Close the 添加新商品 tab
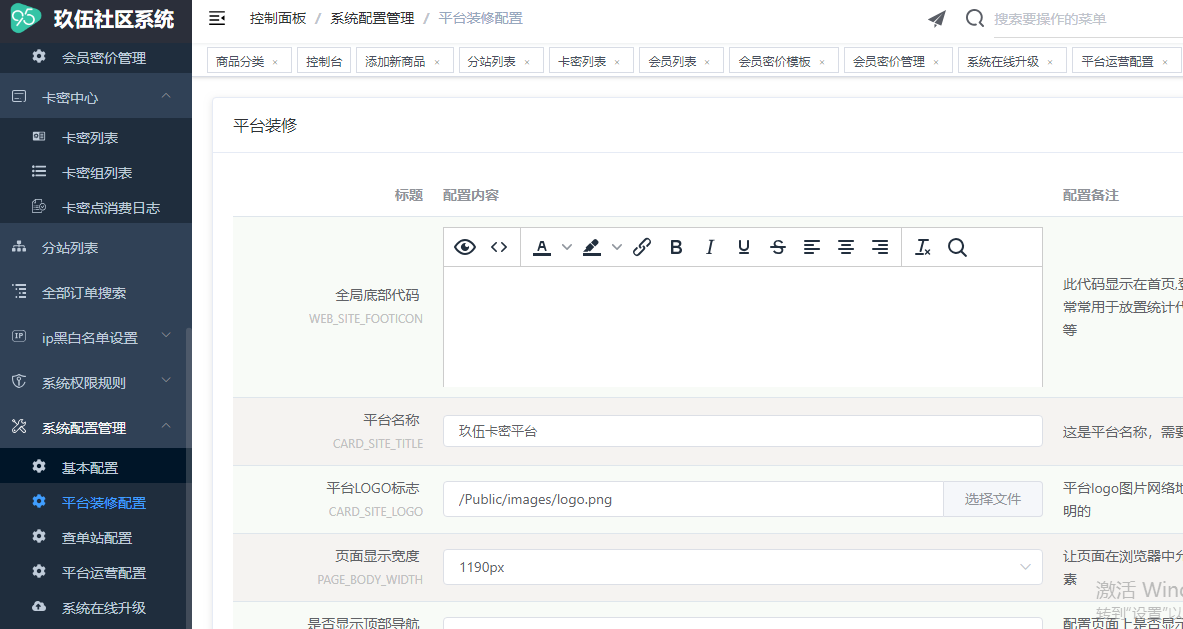 (437, 63)
